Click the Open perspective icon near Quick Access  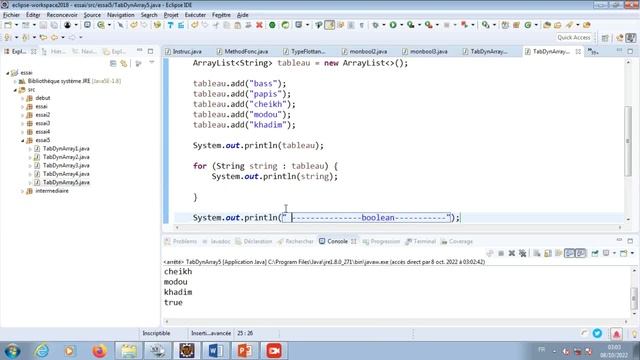pyautogui.click(x=605, y=38)
